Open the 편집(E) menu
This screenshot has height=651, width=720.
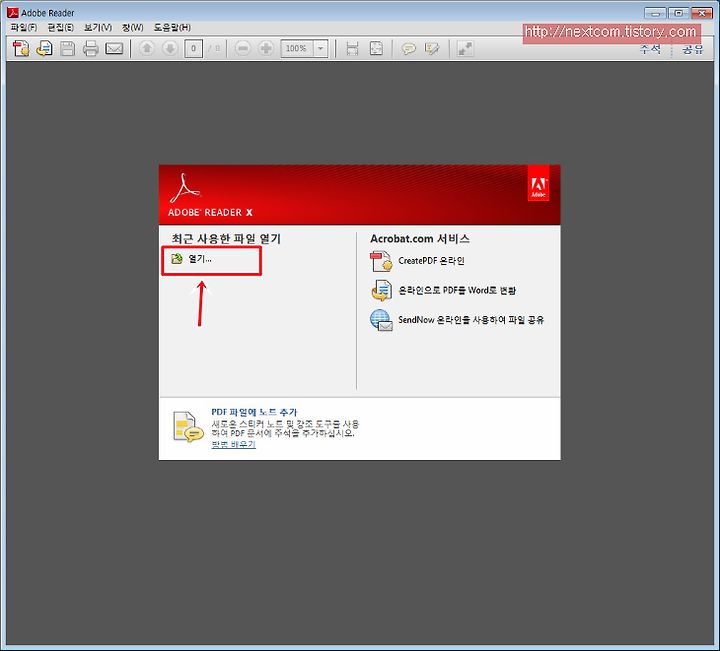(61, 28)
